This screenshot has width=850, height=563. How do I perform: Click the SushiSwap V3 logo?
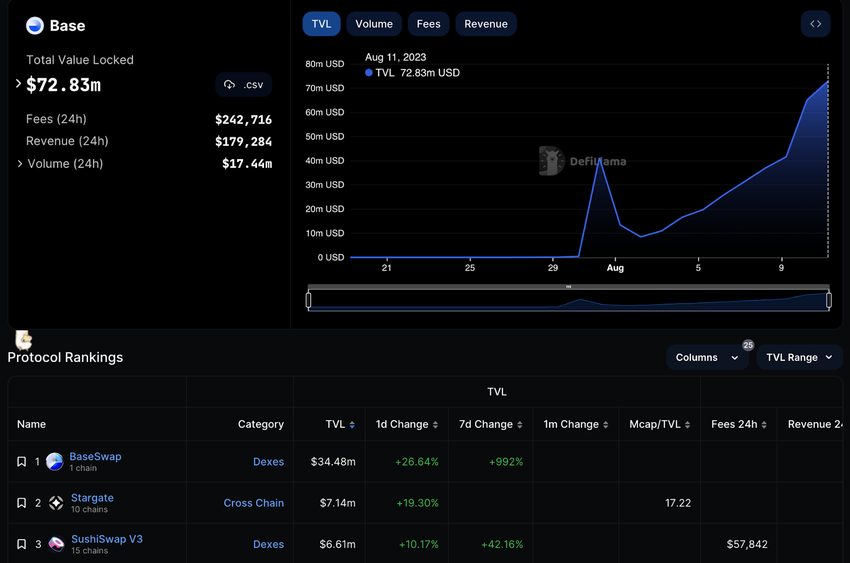pos(56,544)
